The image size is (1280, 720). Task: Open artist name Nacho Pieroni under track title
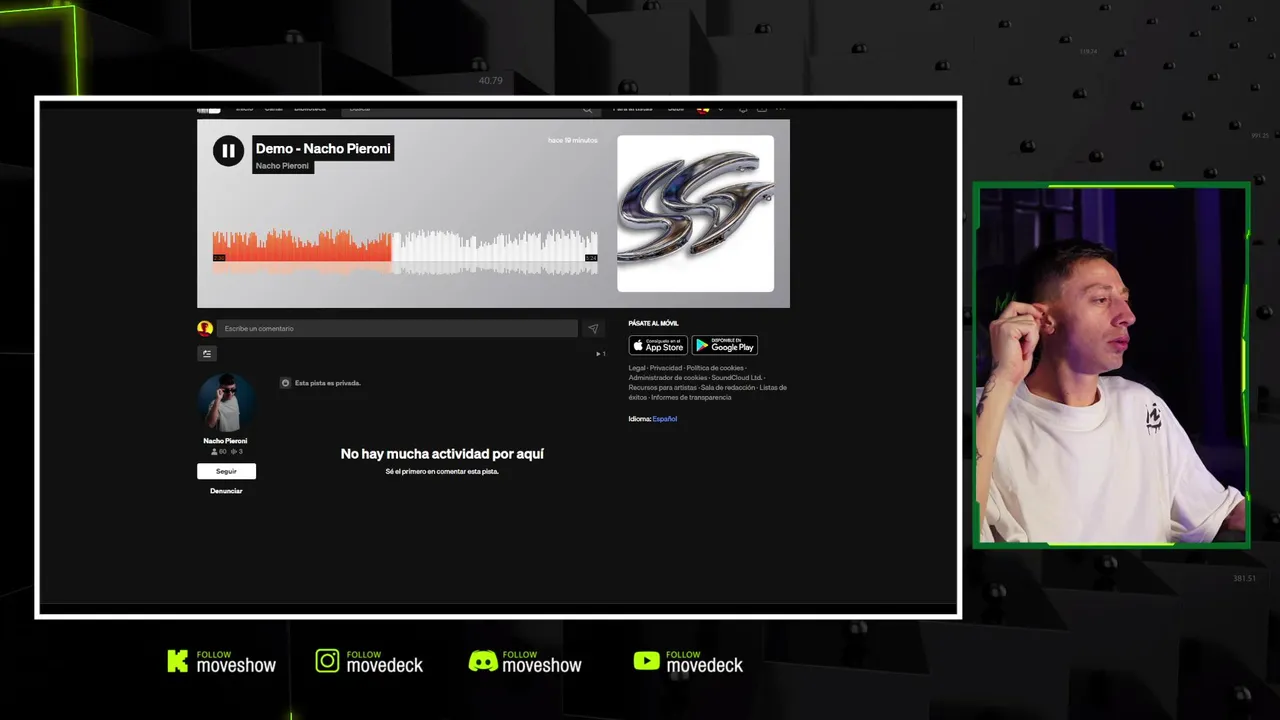pyautogui.click(x=282, y=166)
